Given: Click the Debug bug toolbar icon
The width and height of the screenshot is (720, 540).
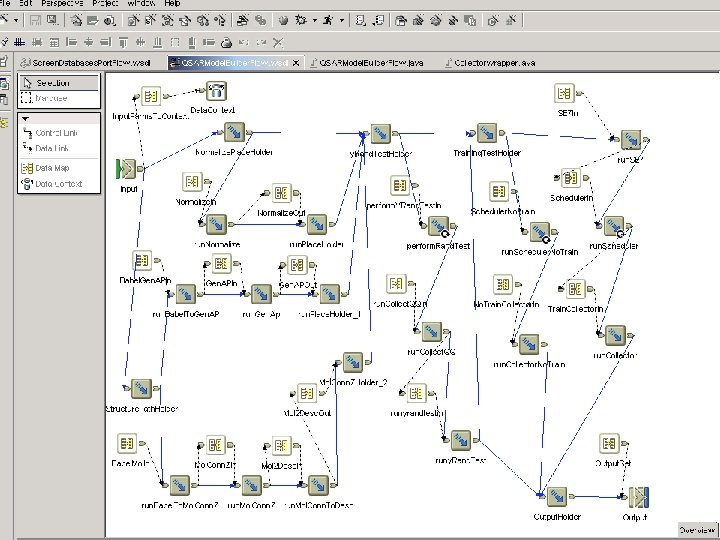Looking at the screenshot, I should [x=301, y=20].
